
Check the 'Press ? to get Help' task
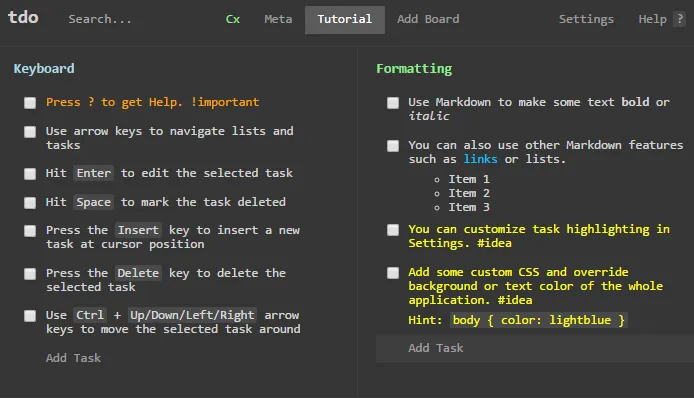[30, 103]
